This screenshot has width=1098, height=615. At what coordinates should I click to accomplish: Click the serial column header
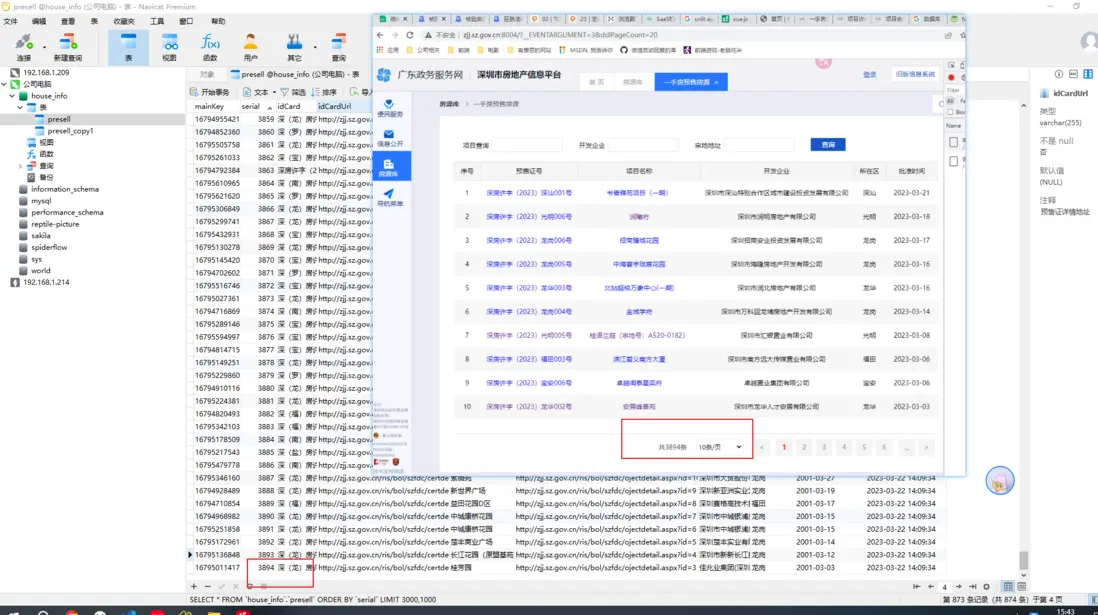(250, 106)
